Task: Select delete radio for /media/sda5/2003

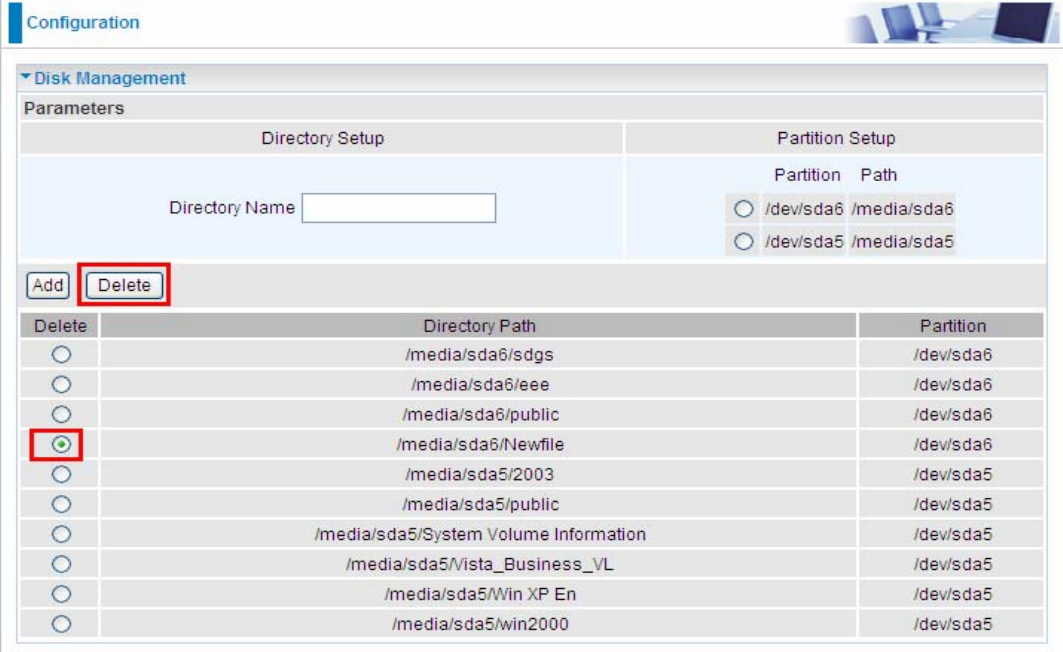Action: pyautogui.click(x=62, y=474)
